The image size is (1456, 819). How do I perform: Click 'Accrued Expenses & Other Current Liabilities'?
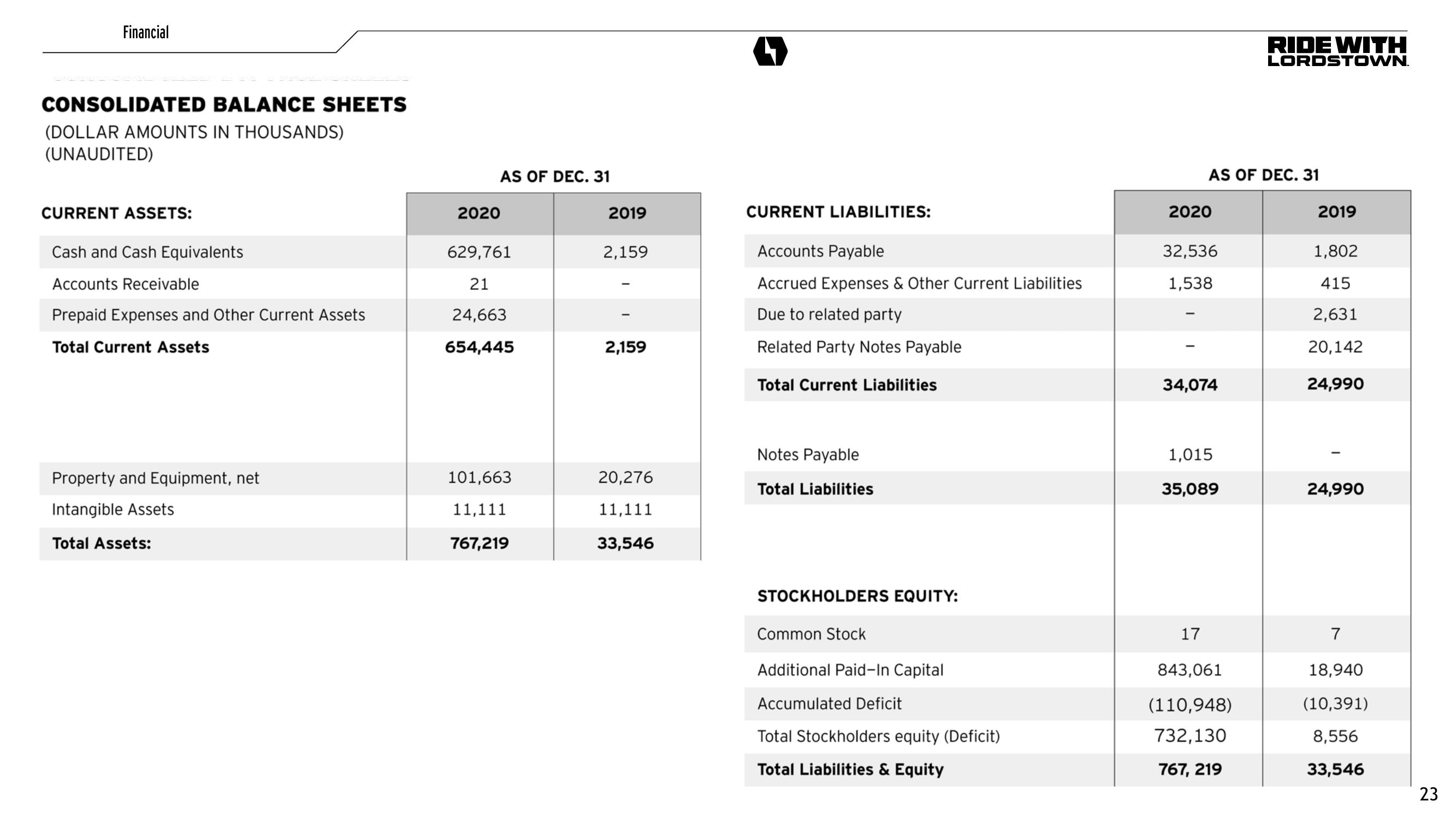tap(919, 283)
